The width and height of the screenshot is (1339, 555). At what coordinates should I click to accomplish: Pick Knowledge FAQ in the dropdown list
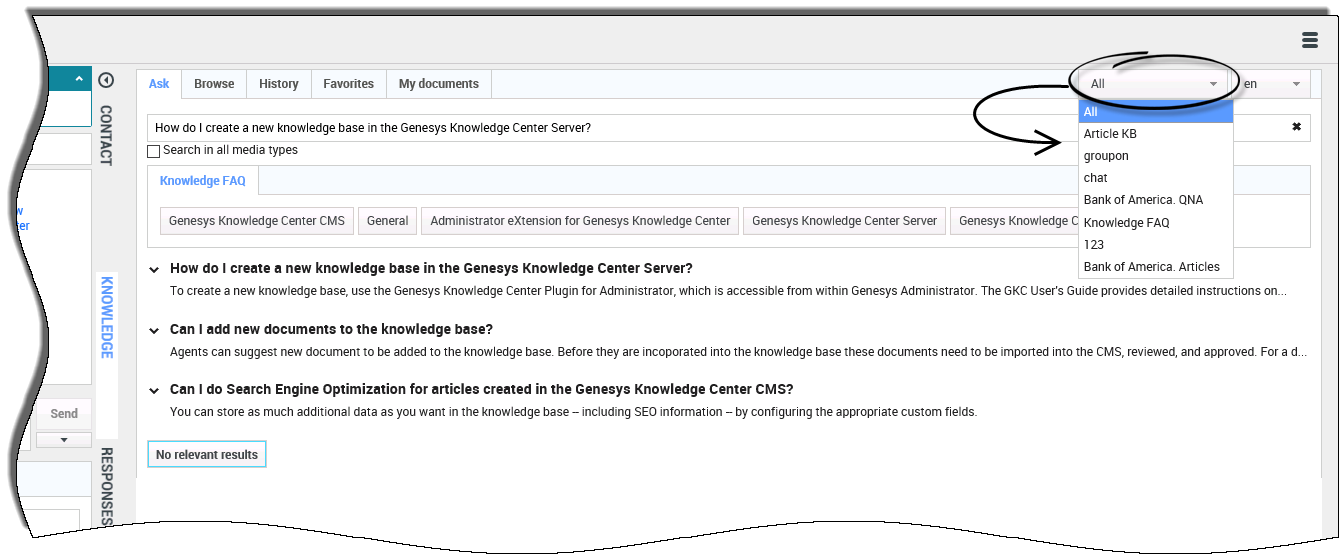tap(1126, 223)
